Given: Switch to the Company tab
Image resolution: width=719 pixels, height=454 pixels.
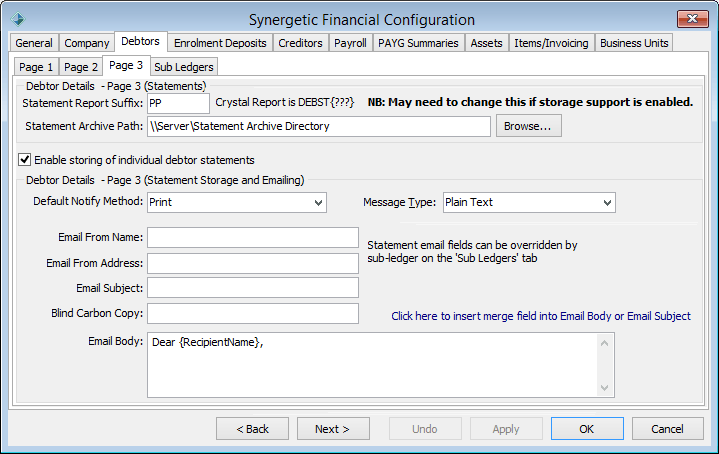Looking at the screenshot, I should tap(87, 43).
